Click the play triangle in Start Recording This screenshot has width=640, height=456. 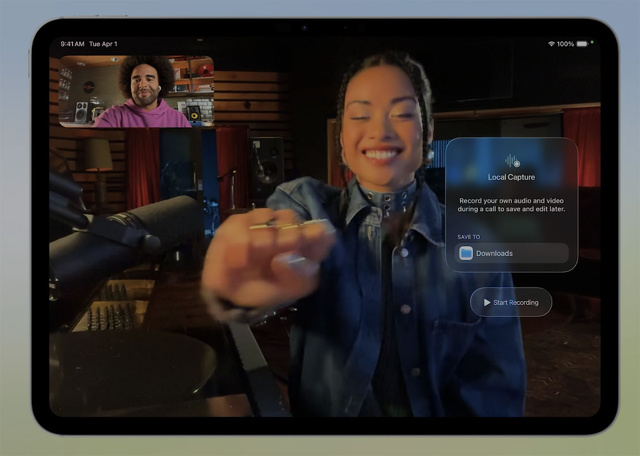coord(487,302)
